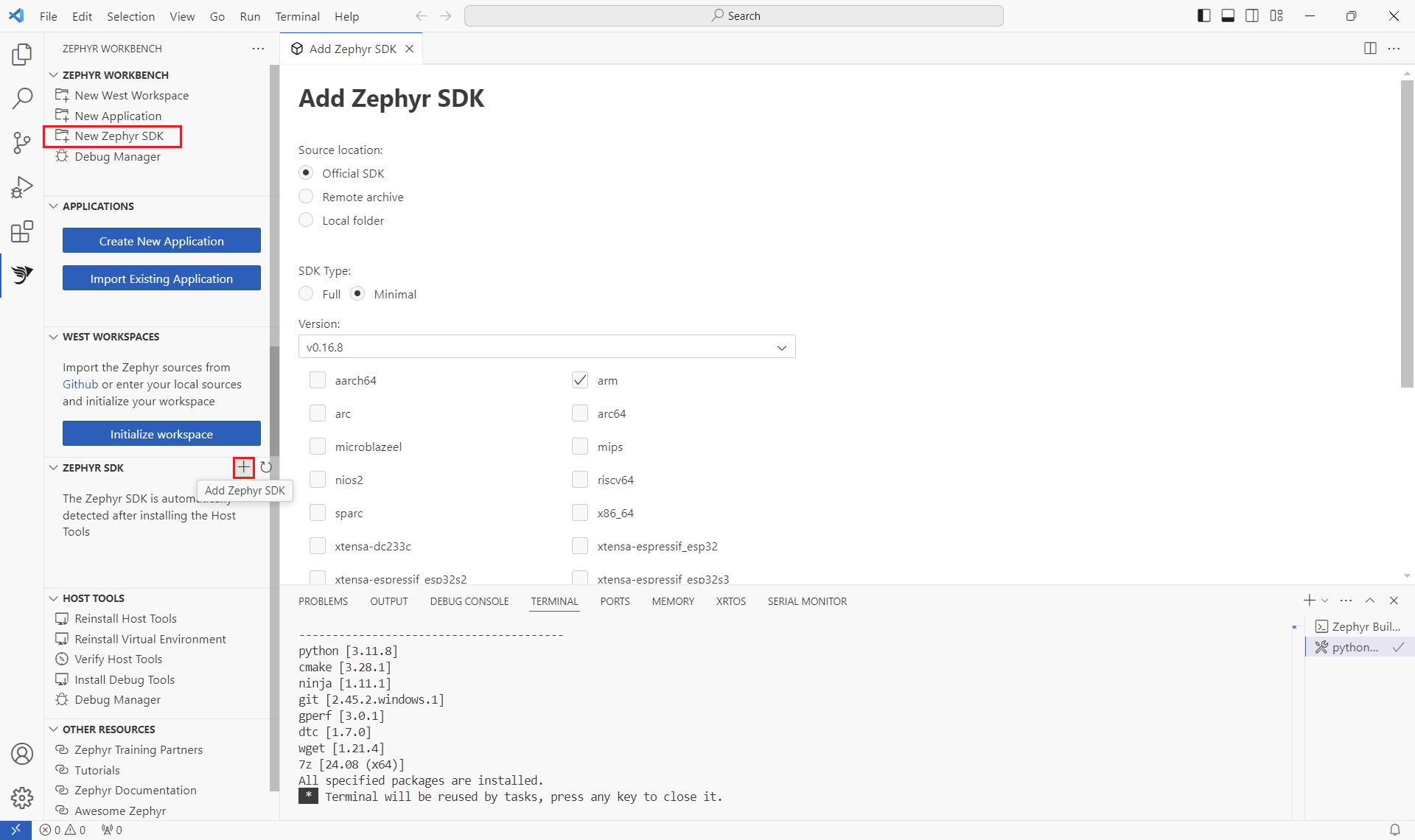The image size is (1415, 840).
Task: Enable the aarch64 toolchain checkbox
Action: (x=318, y=380)
